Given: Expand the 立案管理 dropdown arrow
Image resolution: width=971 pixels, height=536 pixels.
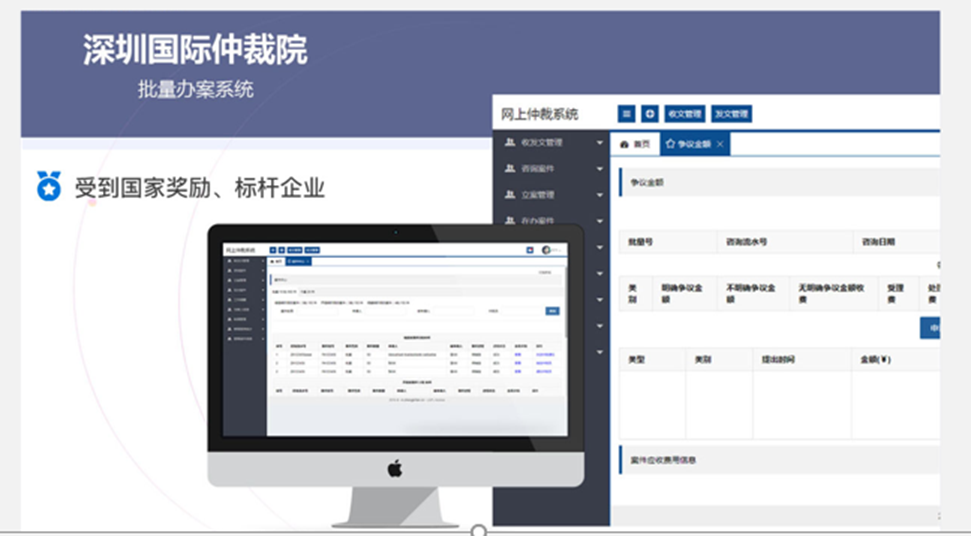Looking at the screenshot, I should pyautogui.click(x=599, y=195).
